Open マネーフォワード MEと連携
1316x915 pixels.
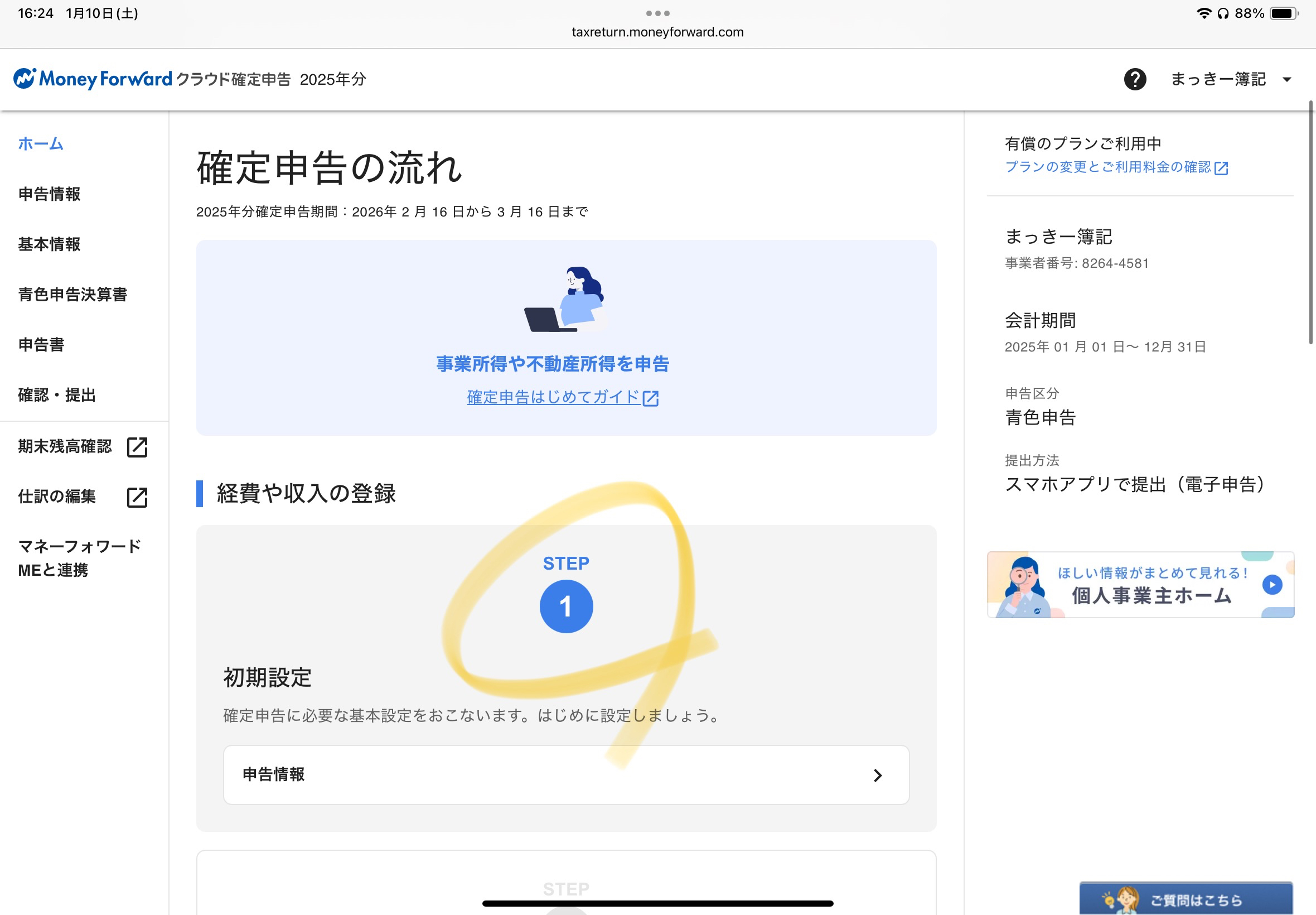(x=79, y=558)
